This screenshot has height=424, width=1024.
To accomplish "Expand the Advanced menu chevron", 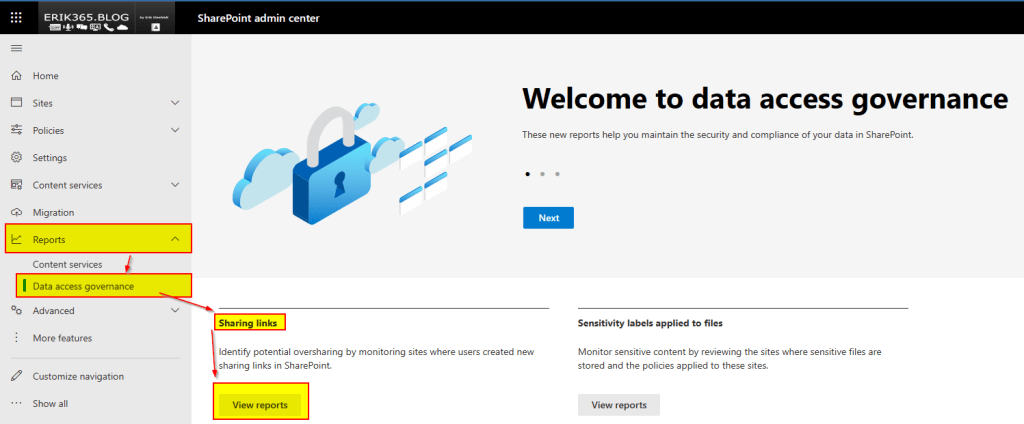I will 175,311.
